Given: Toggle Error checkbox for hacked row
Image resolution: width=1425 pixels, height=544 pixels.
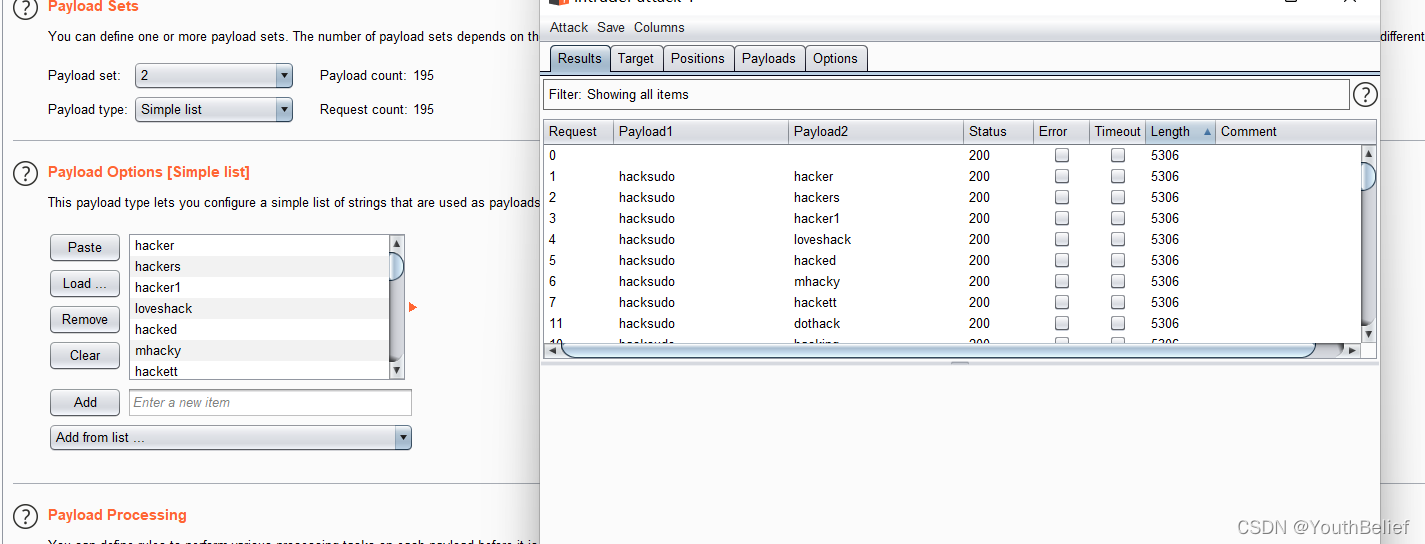Looking at the screenshot, I should (1062, 260).
